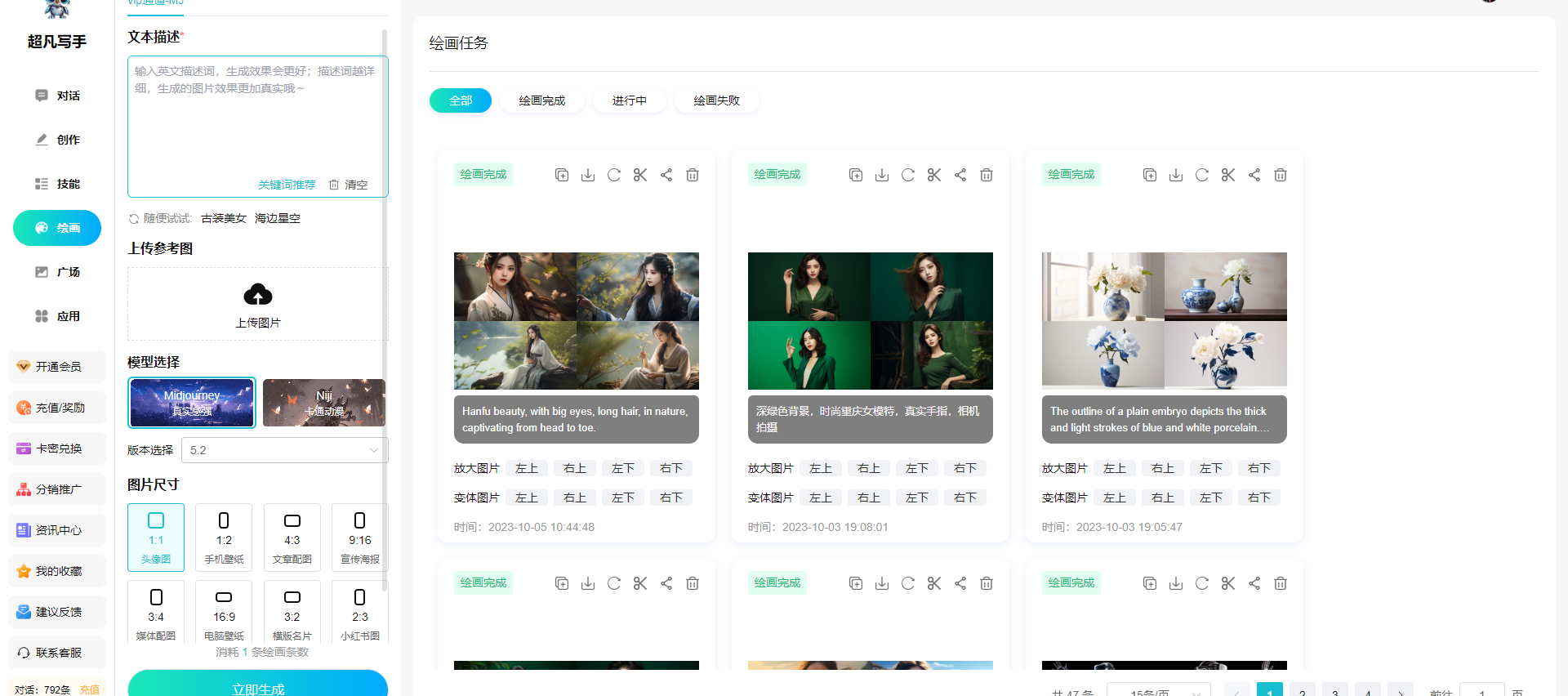Viewport: 1568px width, 696px height.
Task: Click the upload image cloud icon
Action: (x=258, y=294)
